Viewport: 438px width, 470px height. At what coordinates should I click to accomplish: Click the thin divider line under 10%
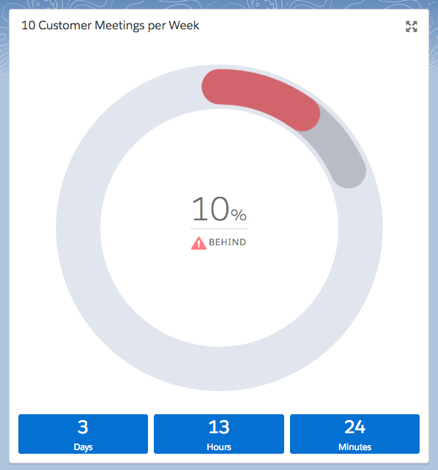pos(219,229)
